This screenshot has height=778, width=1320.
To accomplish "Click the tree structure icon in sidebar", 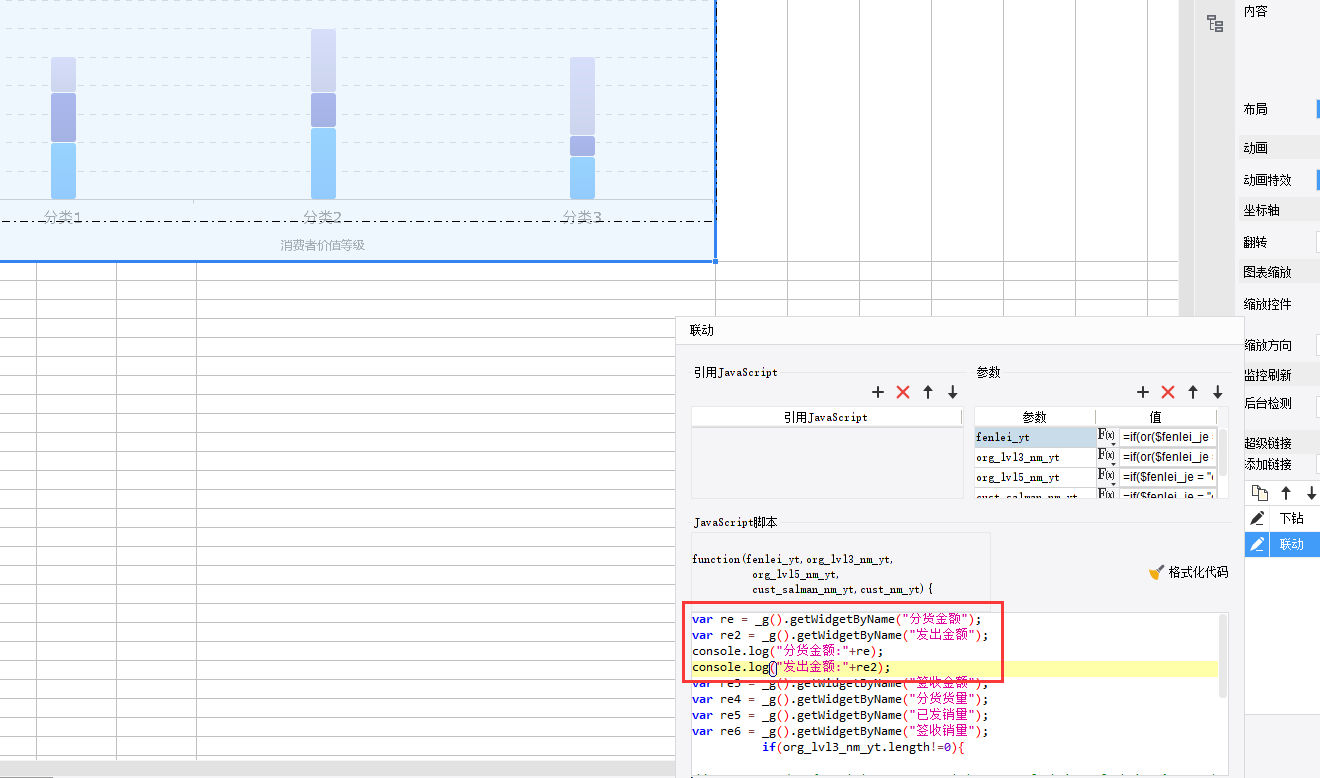I will pos(1215,25).
